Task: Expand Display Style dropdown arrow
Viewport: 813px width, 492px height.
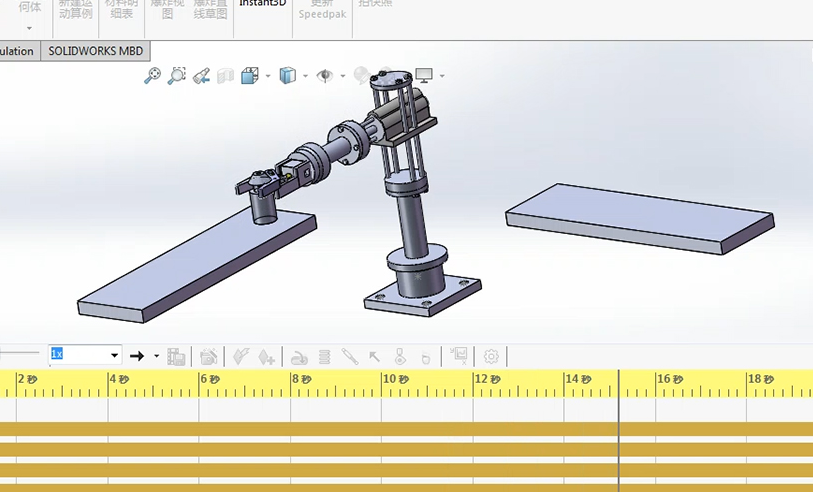Action: click(305, 76)
